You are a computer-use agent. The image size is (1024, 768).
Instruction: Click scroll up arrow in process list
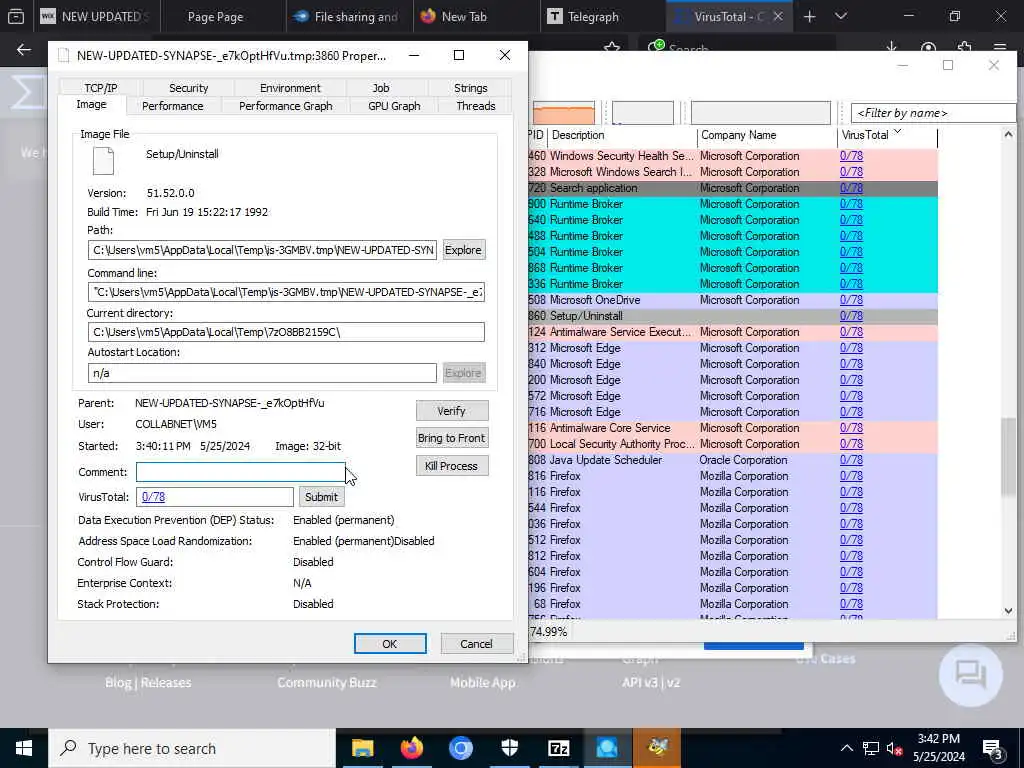coord(1008,135)
